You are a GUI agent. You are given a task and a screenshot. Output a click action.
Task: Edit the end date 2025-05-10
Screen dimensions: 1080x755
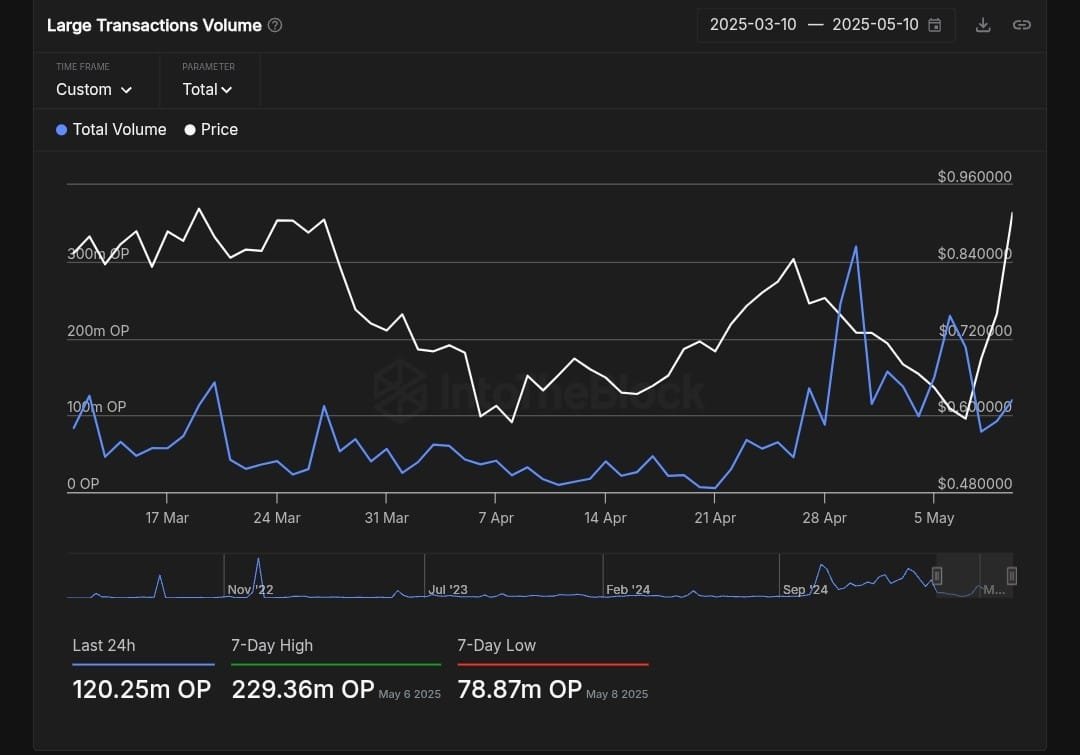[x=875, y=25]
